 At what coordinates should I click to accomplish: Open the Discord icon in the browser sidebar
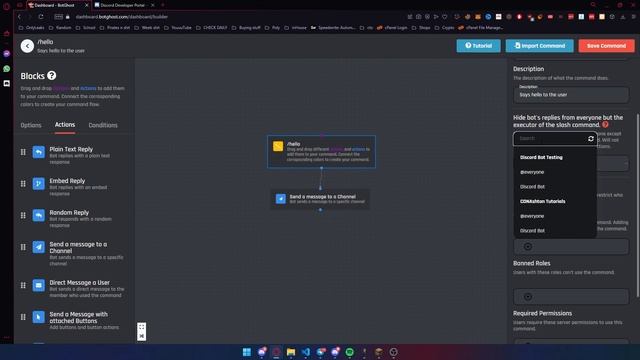[7, 83]
